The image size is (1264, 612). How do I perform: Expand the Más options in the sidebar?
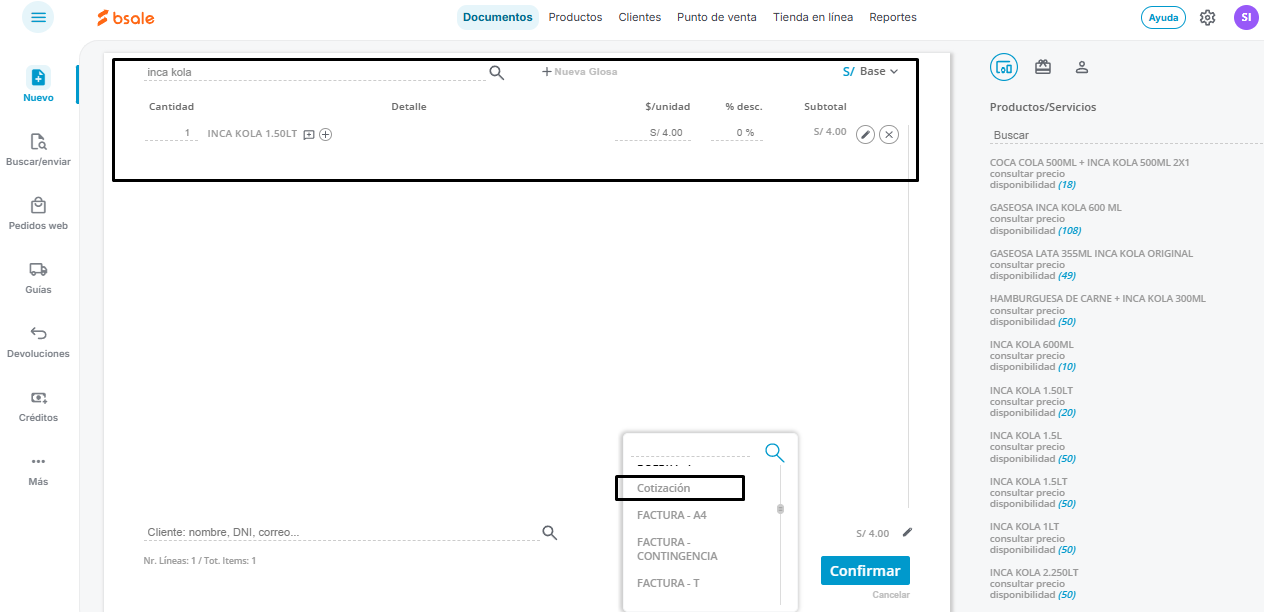(38, 470)
